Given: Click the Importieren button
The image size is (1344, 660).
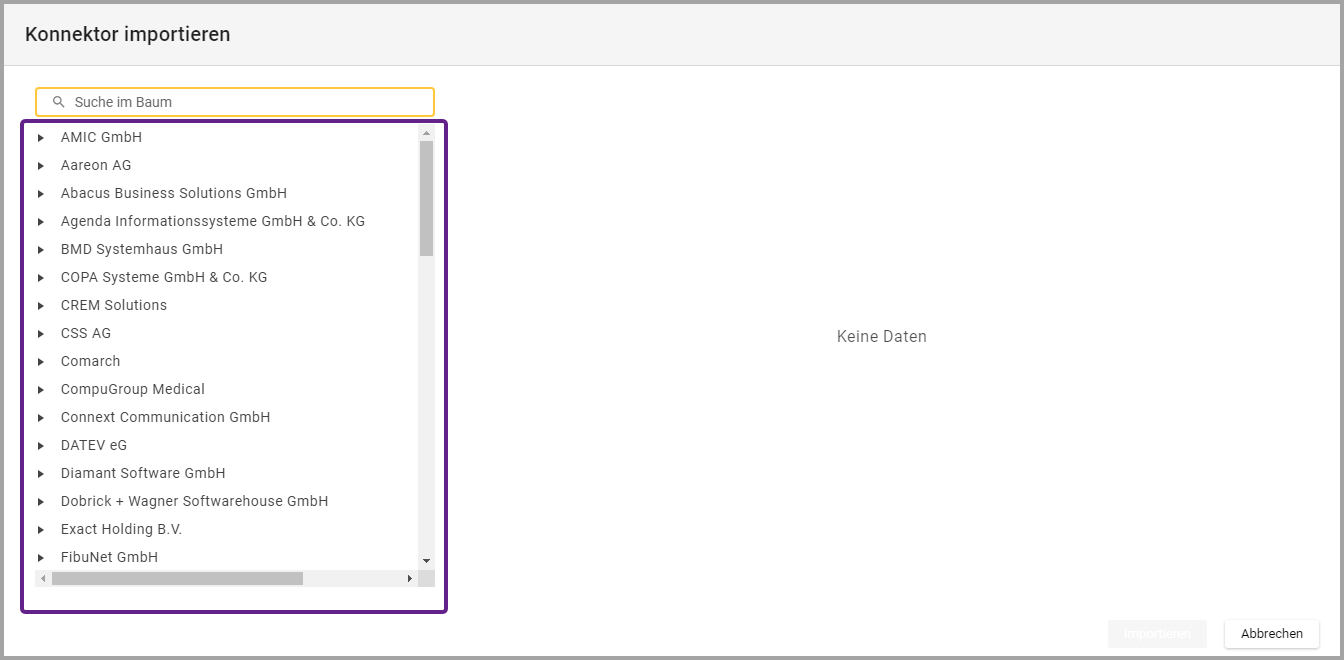Looking at the screenshot, I should pos(1157,634).
